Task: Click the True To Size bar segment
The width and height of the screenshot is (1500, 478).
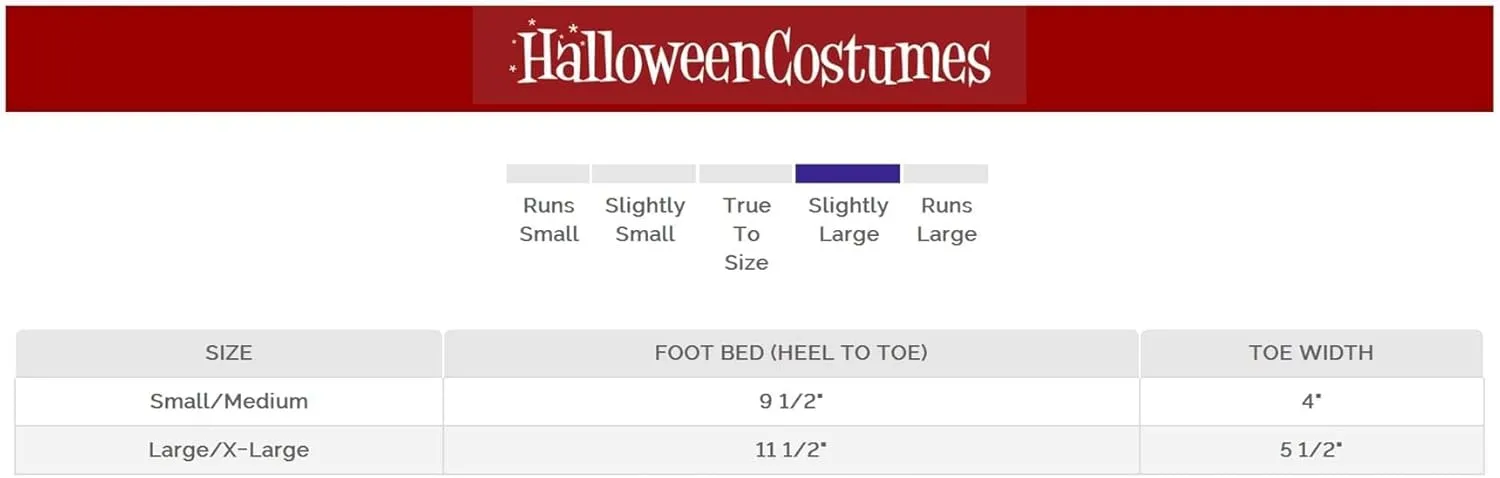Action: click(x=746, y=174)
